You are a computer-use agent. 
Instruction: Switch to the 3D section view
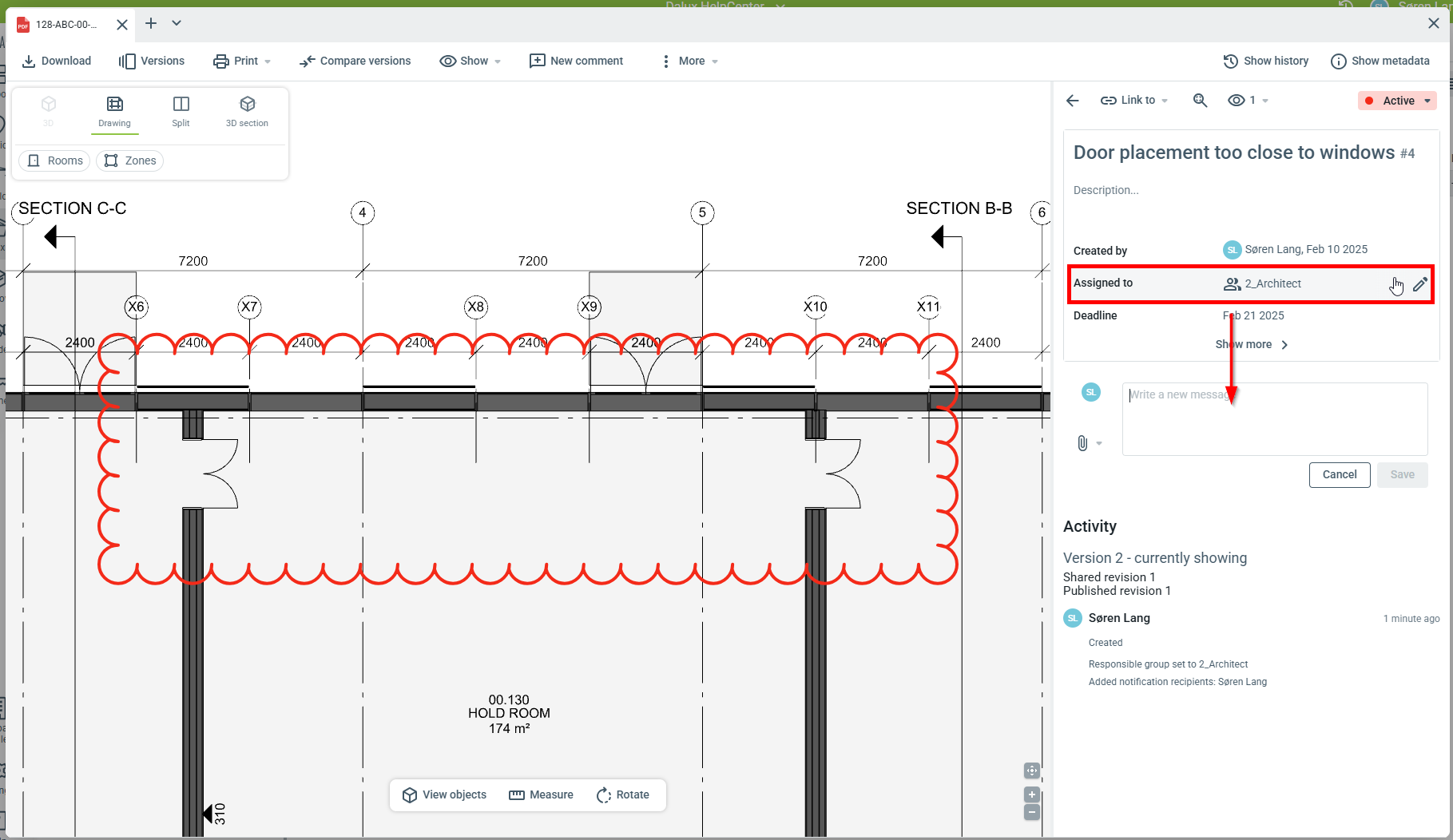tap(247, 111)
